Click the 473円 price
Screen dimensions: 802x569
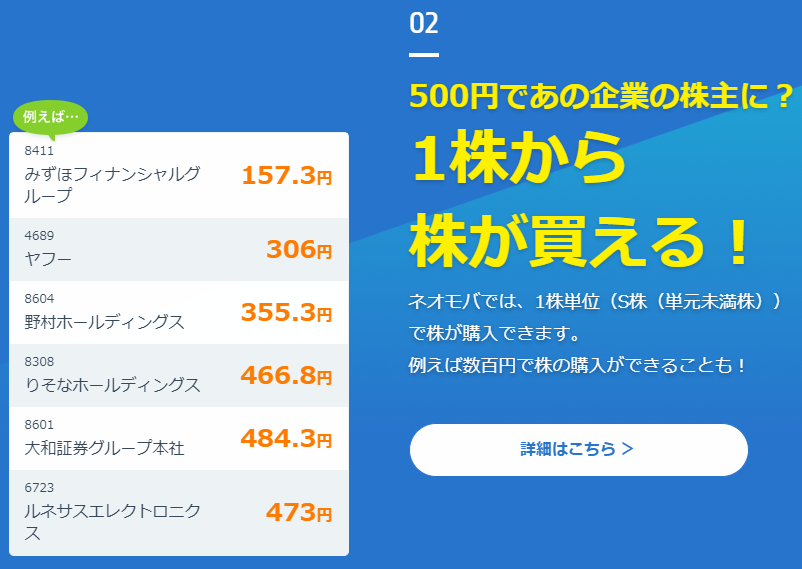coord(299,512)
